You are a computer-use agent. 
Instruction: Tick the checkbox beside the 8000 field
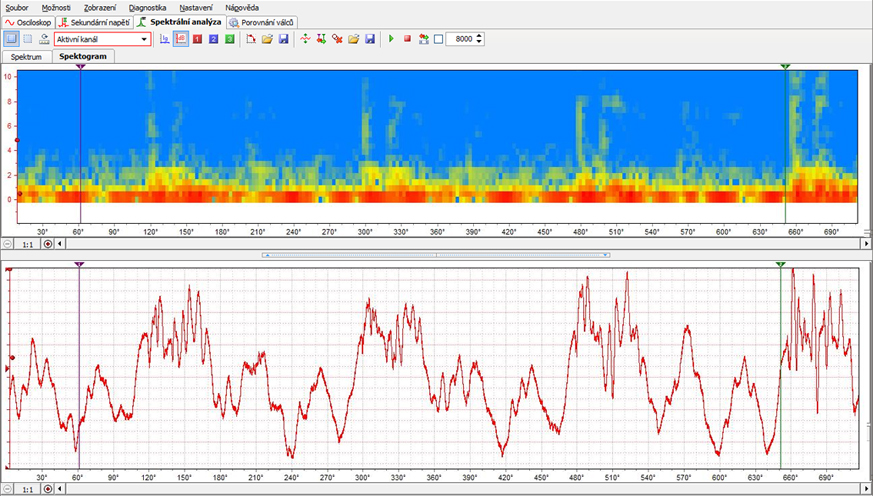(x=438, y=39)
